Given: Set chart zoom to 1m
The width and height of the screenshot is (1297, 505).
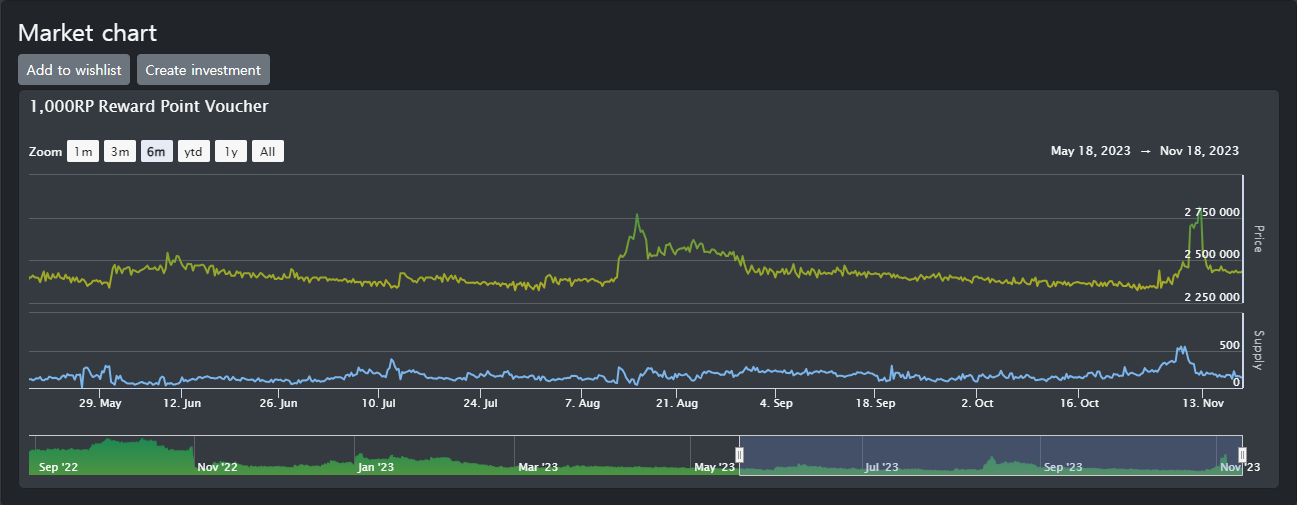Looking at the screenshot, I should (x=83, y=152).
